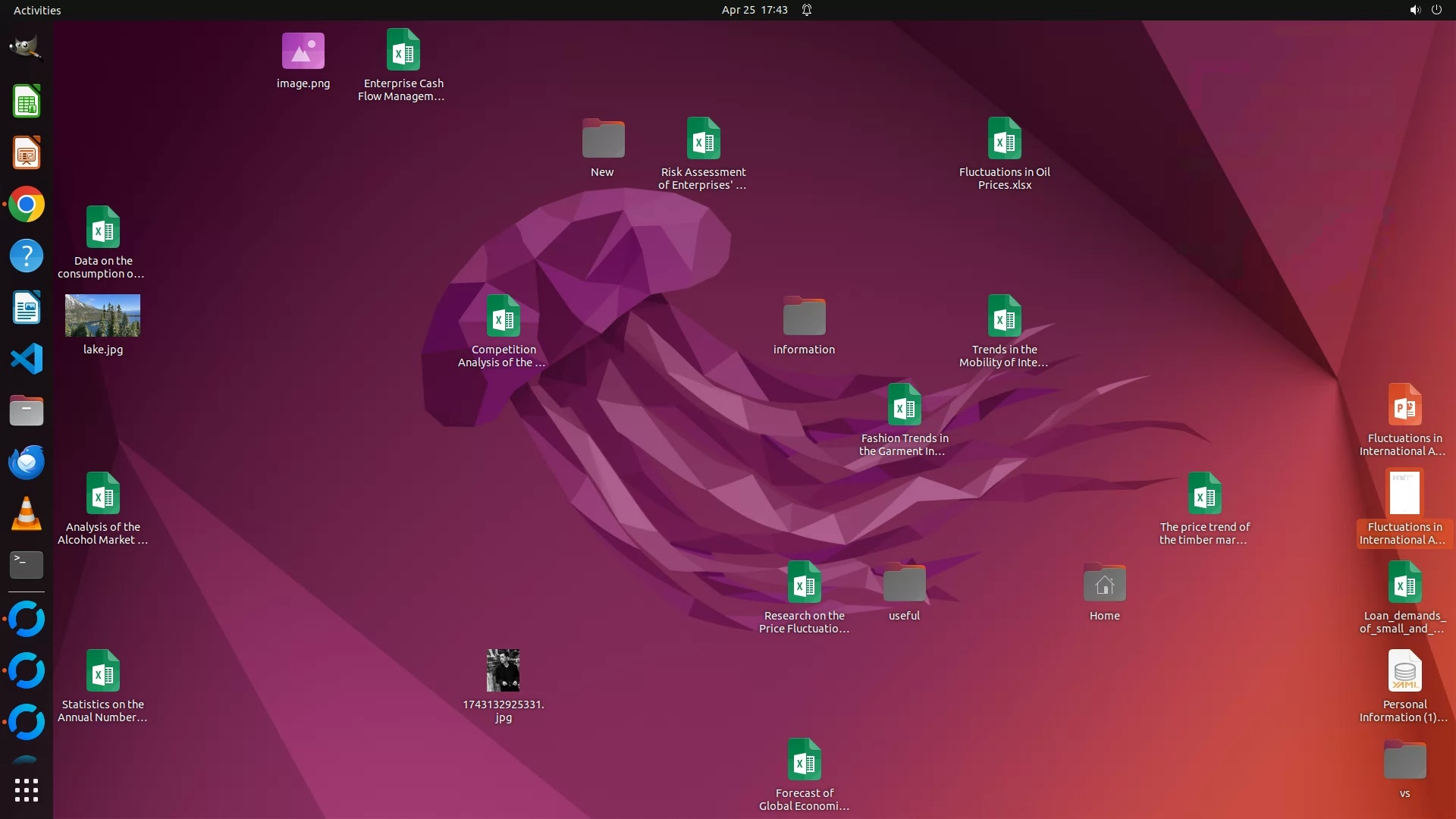This screenshot has height=819, width=1456.
Task: Launch LibreOffice Calc from the dock
Action: coord(26,102)
